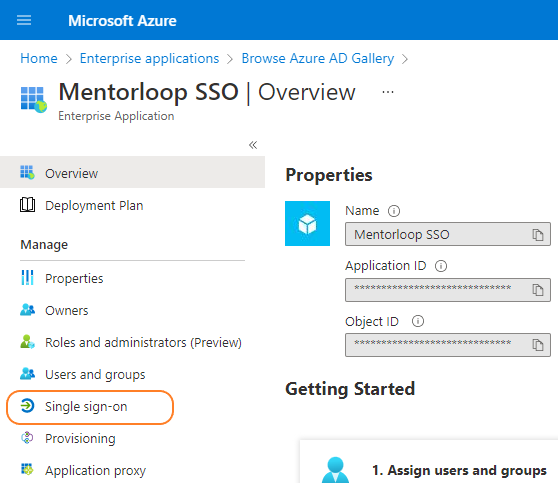The width and height of the screenshot is (558, 483).
Task: Open the ellipsis more options menu
Action: [x=388, y=92]
